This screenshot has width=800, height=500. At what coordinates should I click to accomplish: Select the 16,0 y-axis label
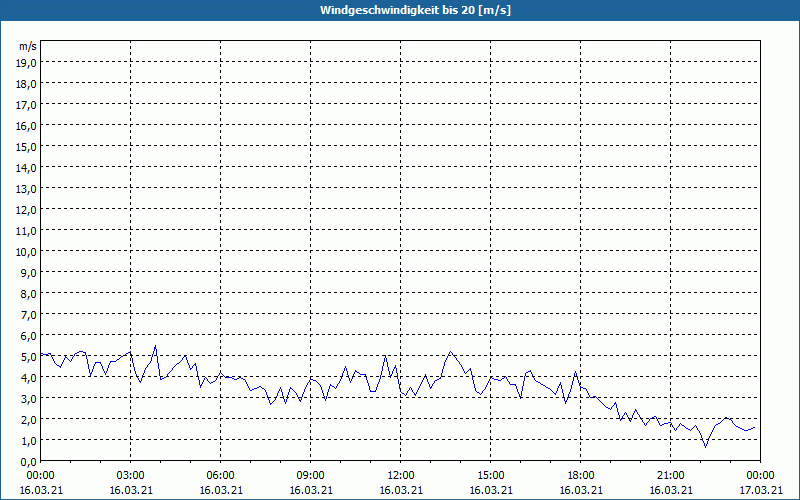(27, 126)
